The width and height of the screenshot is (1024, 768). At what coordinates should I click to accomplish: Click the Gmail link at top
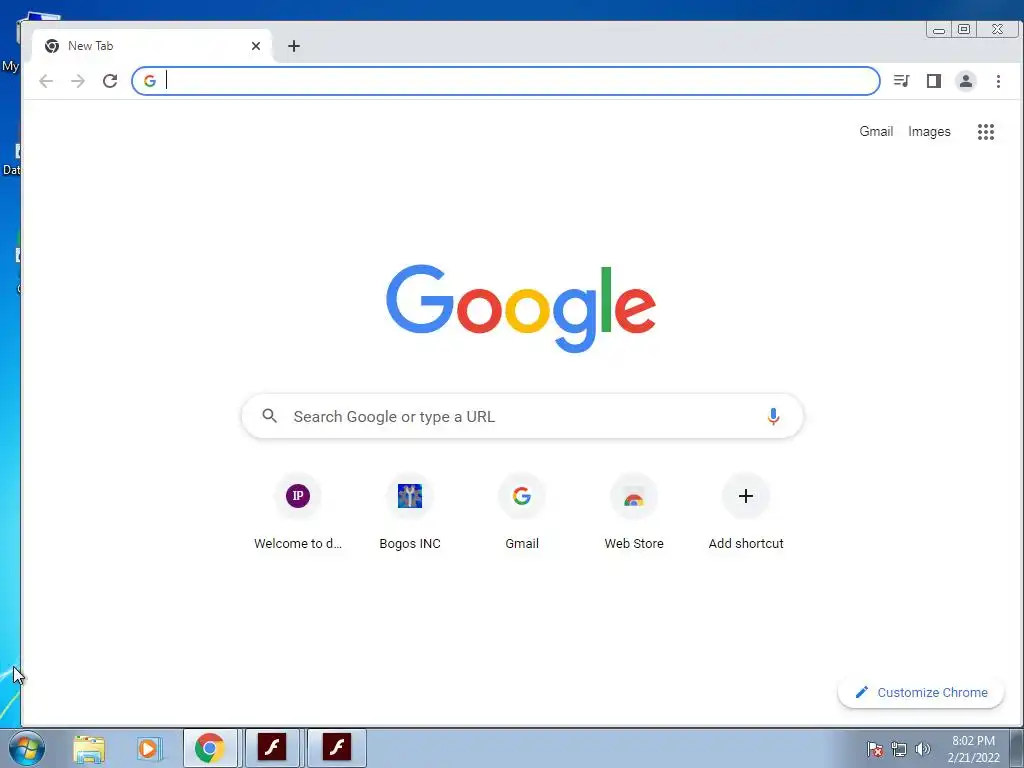click(876, 131)
